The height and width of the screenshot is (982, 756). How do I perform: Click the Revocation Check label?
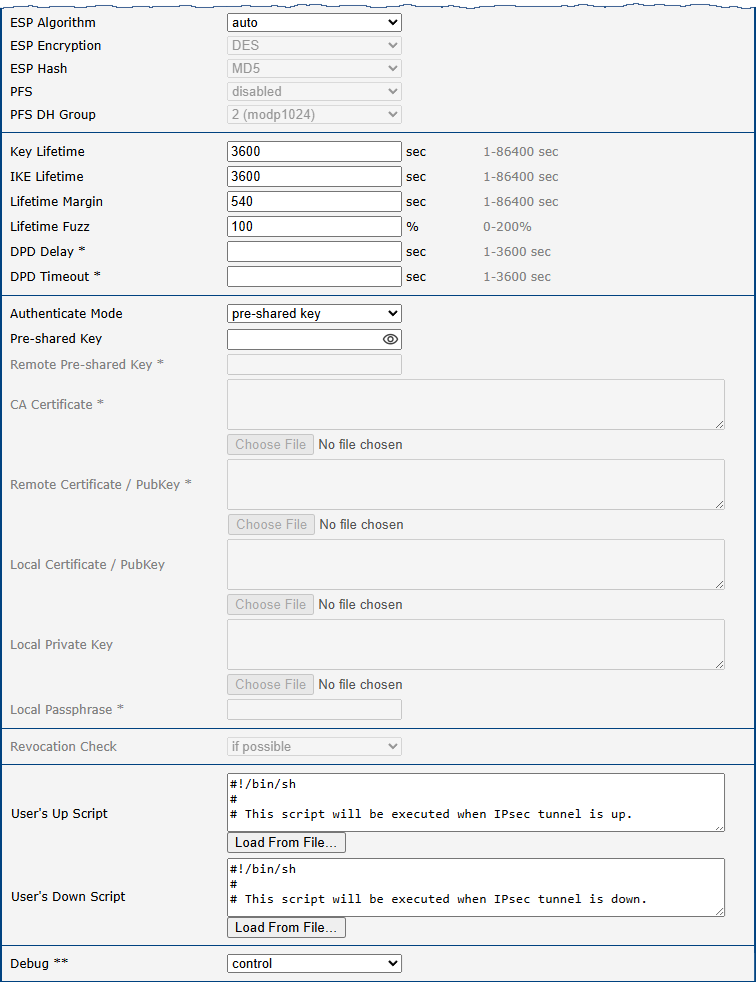tap(63, 747)
